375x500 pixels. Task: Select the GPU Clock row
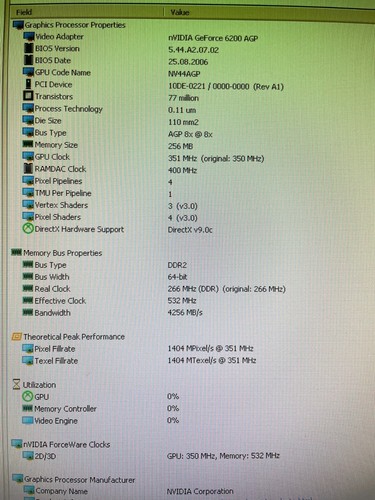[x=187, y=157]
